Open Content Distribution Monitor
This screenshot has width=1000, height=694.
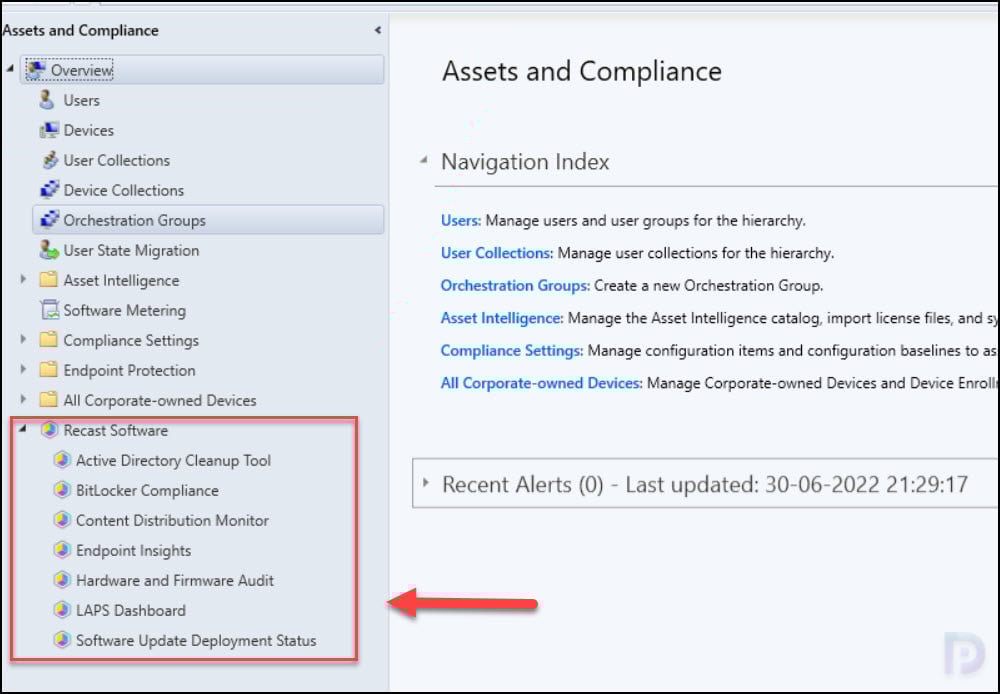(x=172, y=520)
